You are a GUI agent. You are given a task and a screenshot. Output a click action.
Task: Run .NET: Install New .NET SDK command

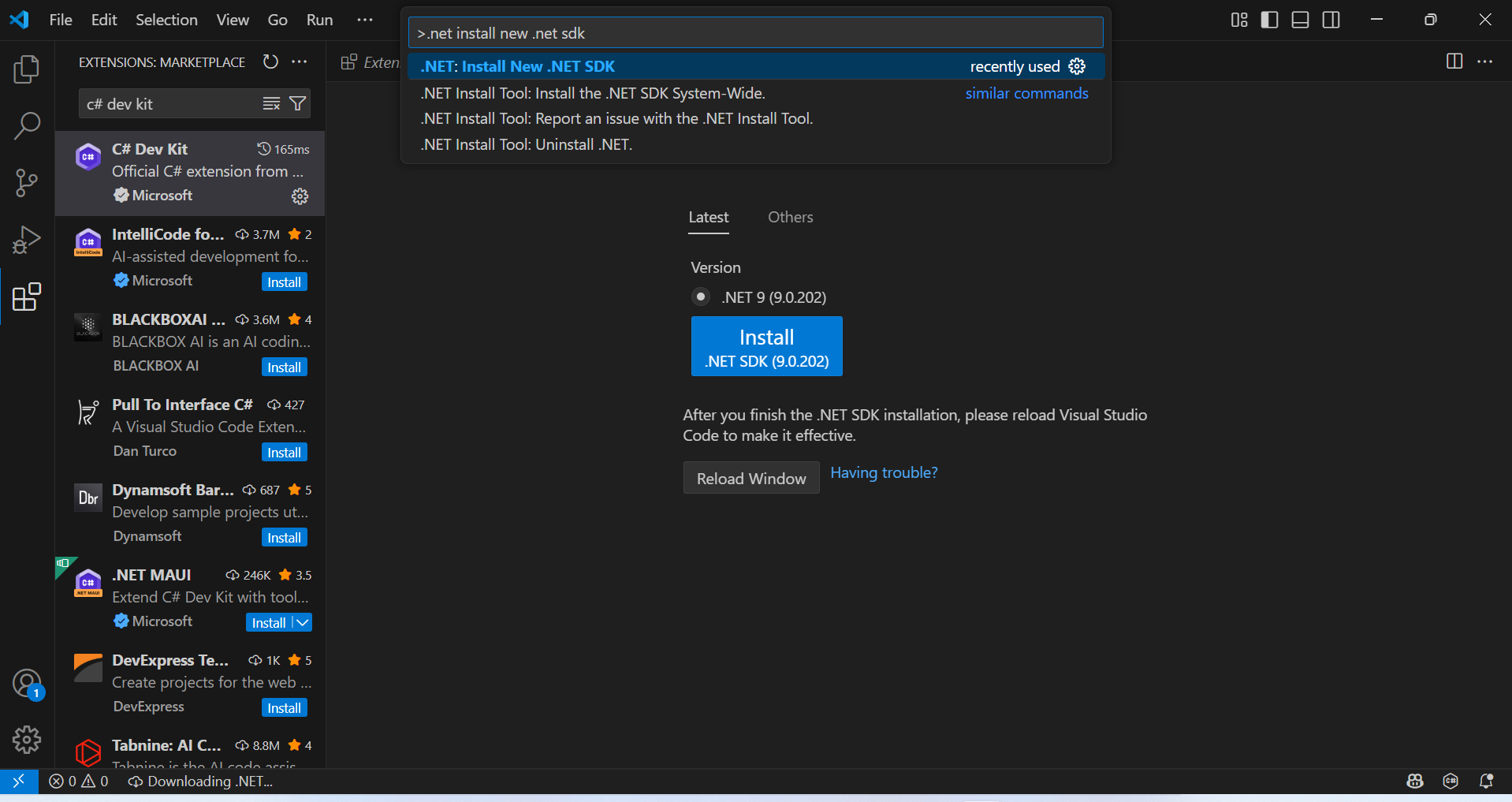click(756, 66)
